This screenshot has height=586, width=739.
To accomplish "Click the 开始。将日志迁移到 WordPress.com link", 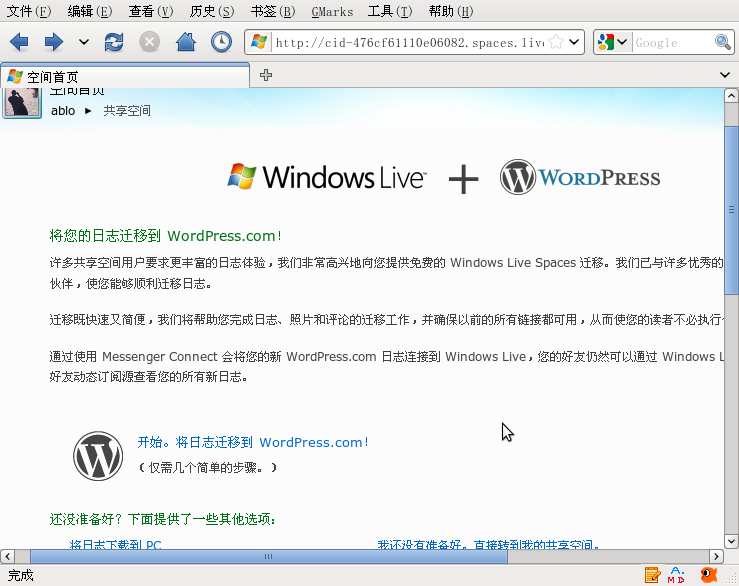I will tap(253, 442).
